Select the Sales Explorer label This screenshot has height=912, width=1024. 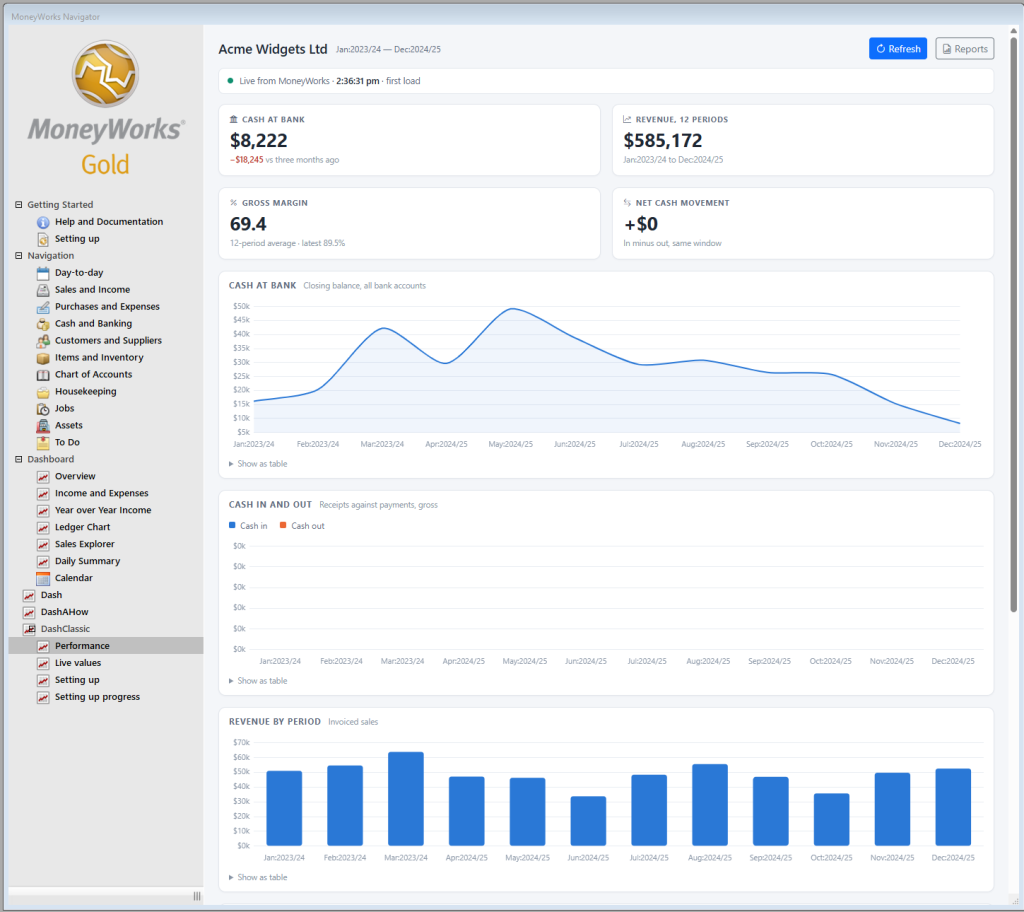click(84, 544)
